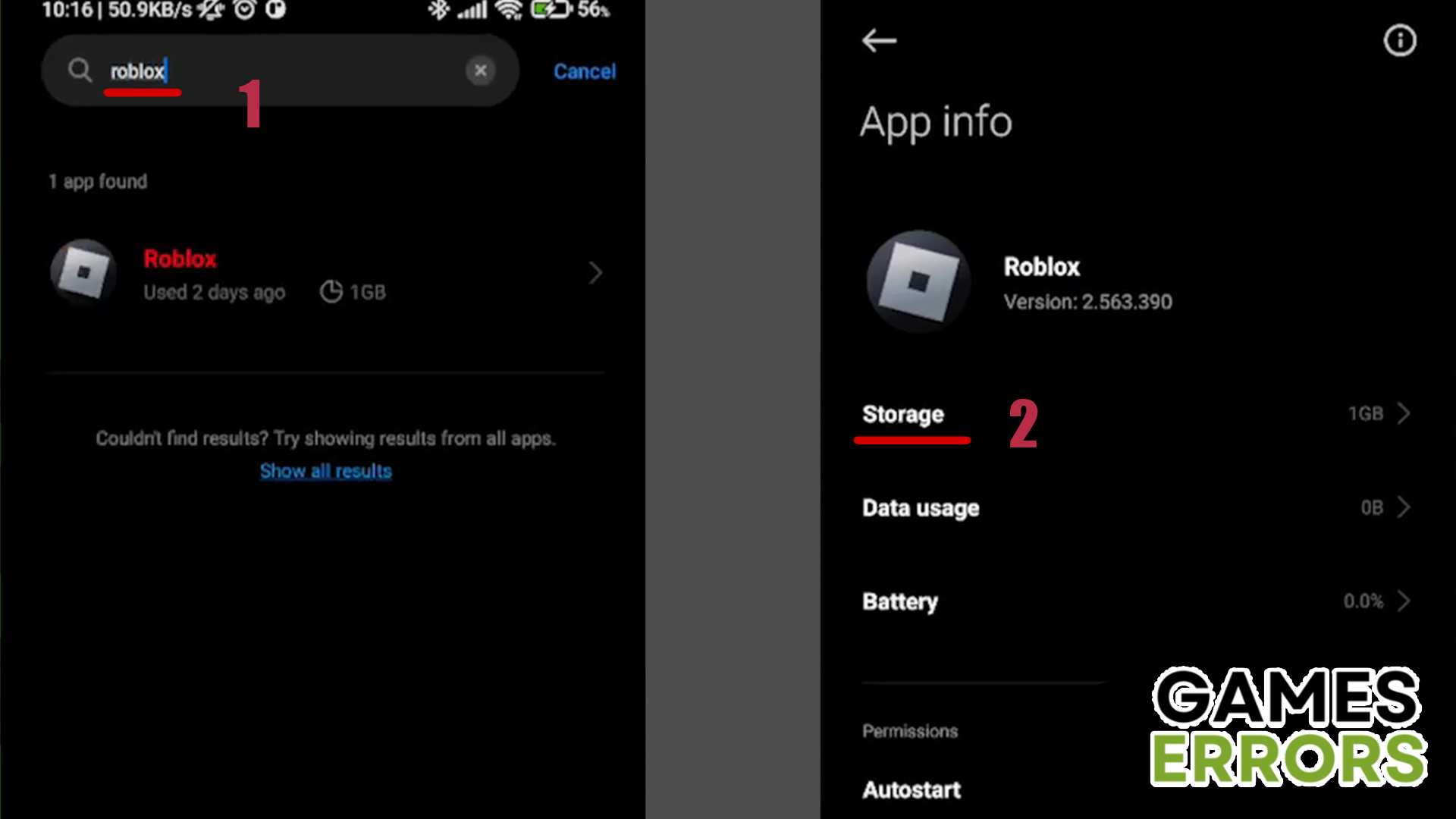Open the Roblox app search result
This screenshot has height=819, width=1456.
pyautogui.click(x=326, y=274)
